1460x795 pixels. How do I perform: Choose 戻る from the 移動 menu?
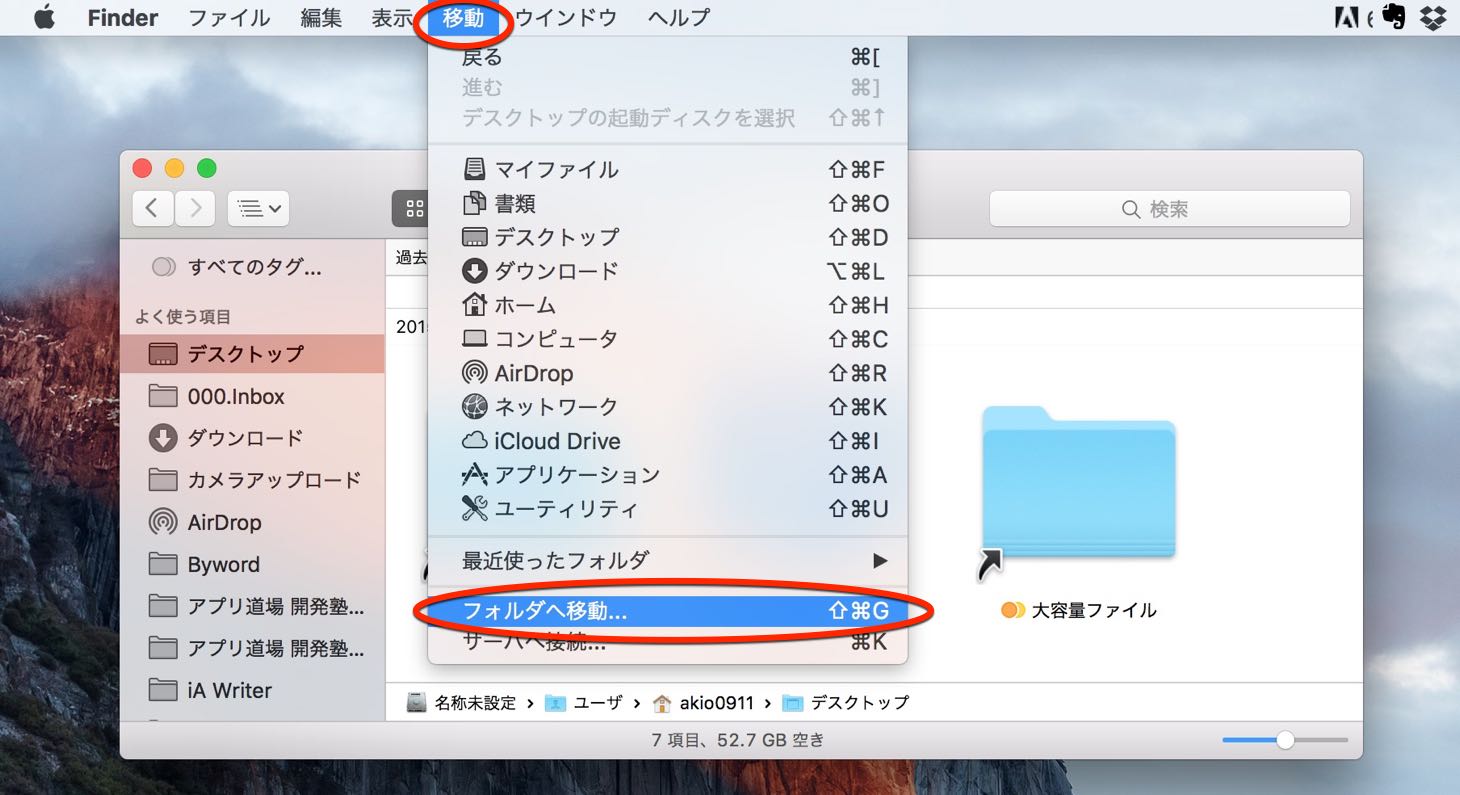pos(667,58)
